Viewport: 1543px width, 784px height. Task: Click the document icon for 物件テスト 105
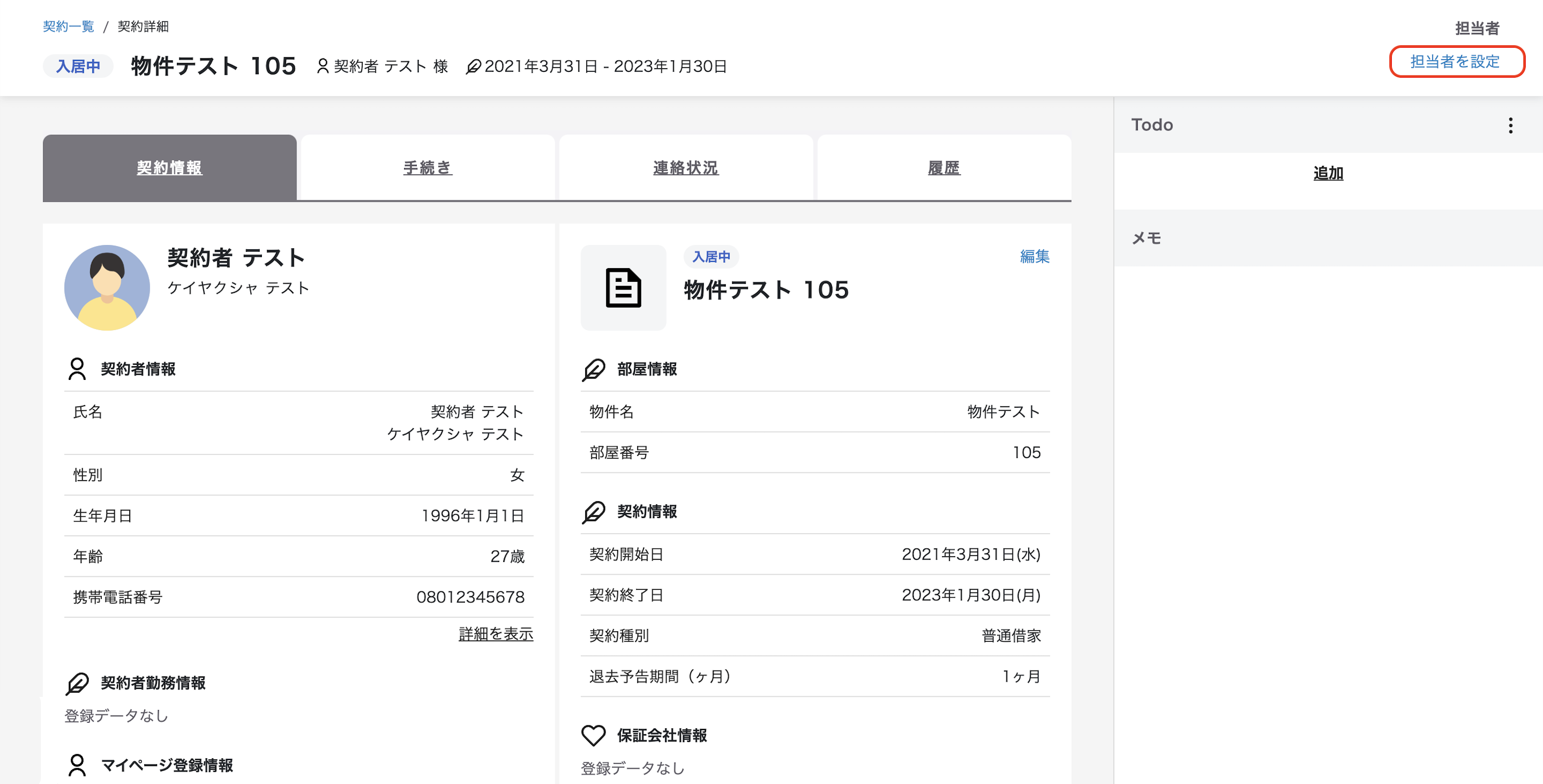(623, 288)
